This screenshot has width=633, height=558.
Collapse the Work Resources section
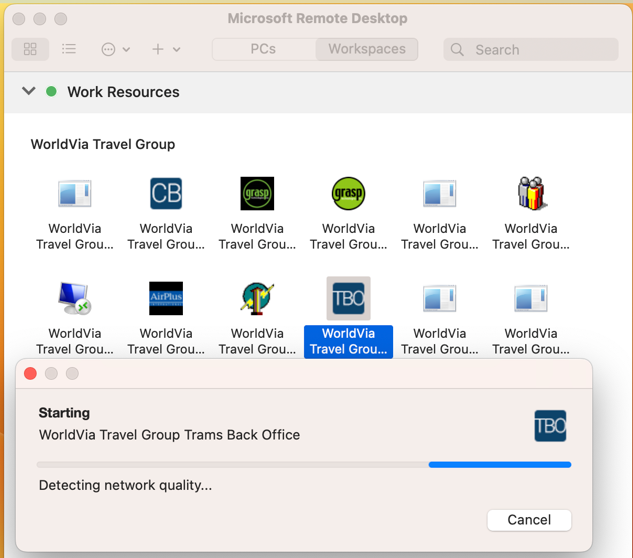click(x=29, y=91)
